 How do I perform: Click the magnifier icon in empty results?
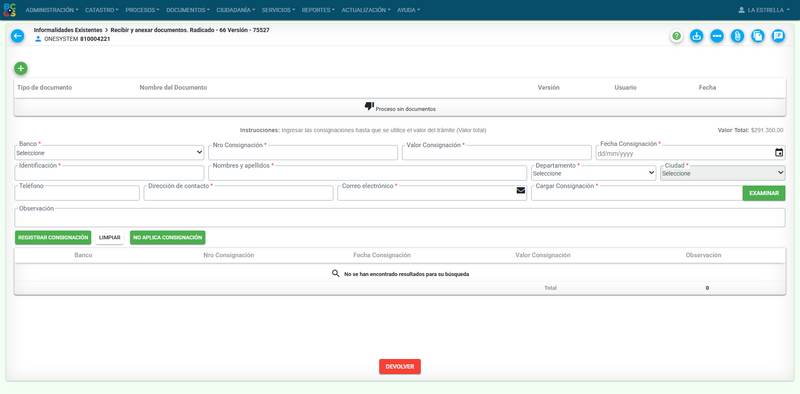click(336, 274)
